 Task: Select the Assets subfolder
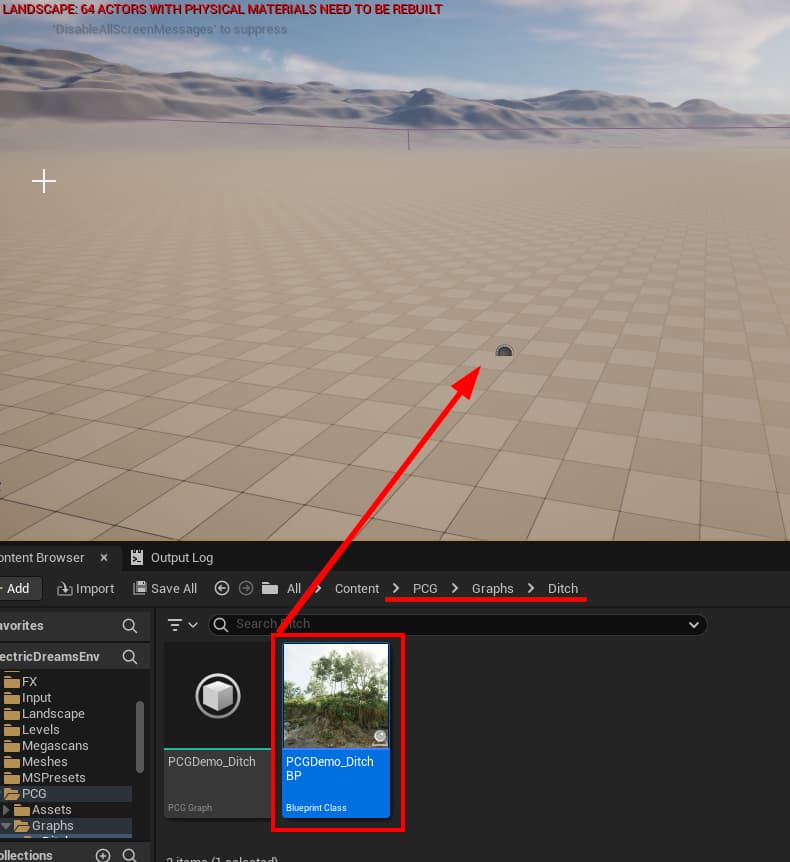[51, 810]
